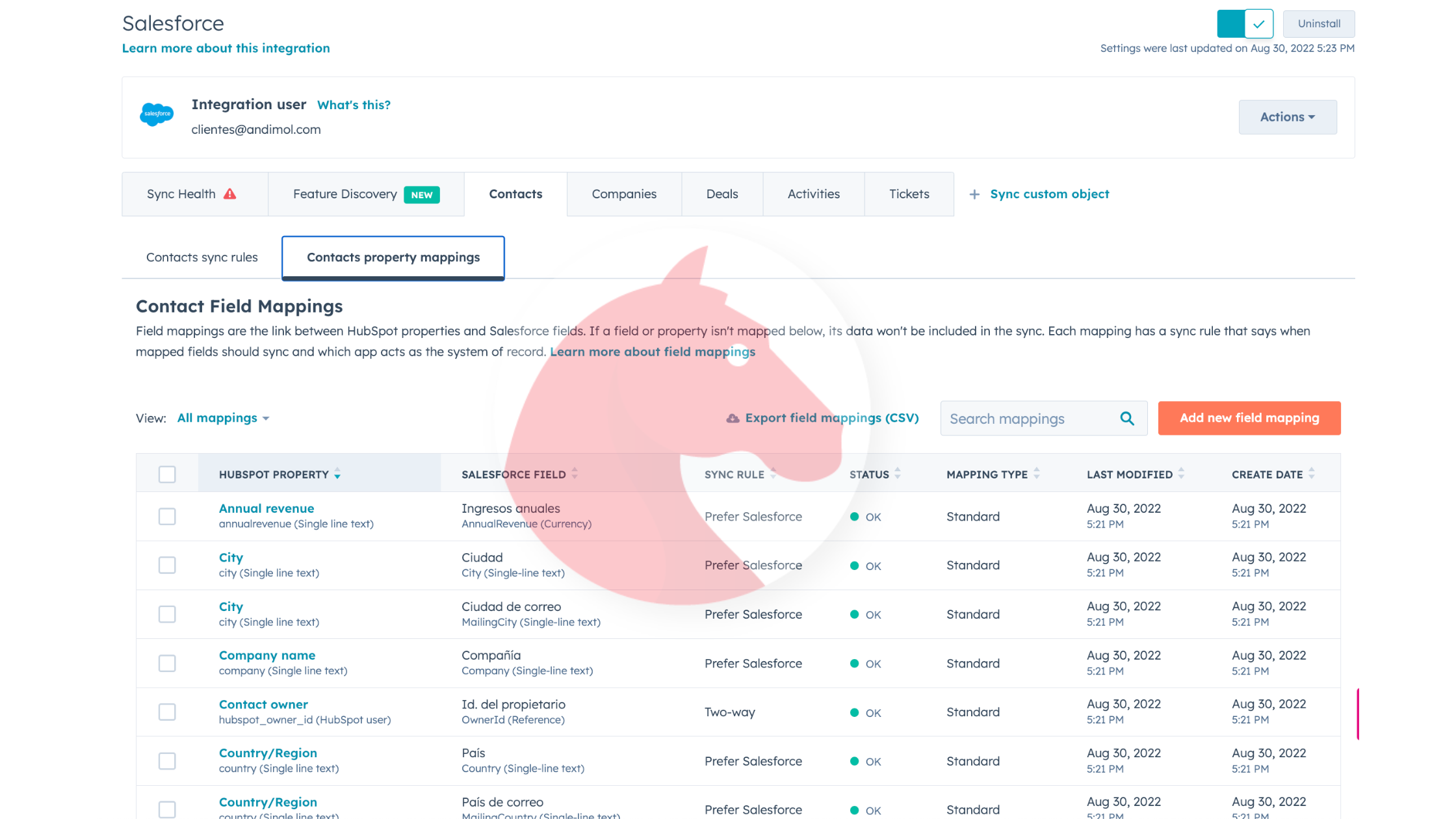Viewport: 1456px width, 819px height.
Task: Click the NEW badge on Feature Discovery
Action: (422, 194)
